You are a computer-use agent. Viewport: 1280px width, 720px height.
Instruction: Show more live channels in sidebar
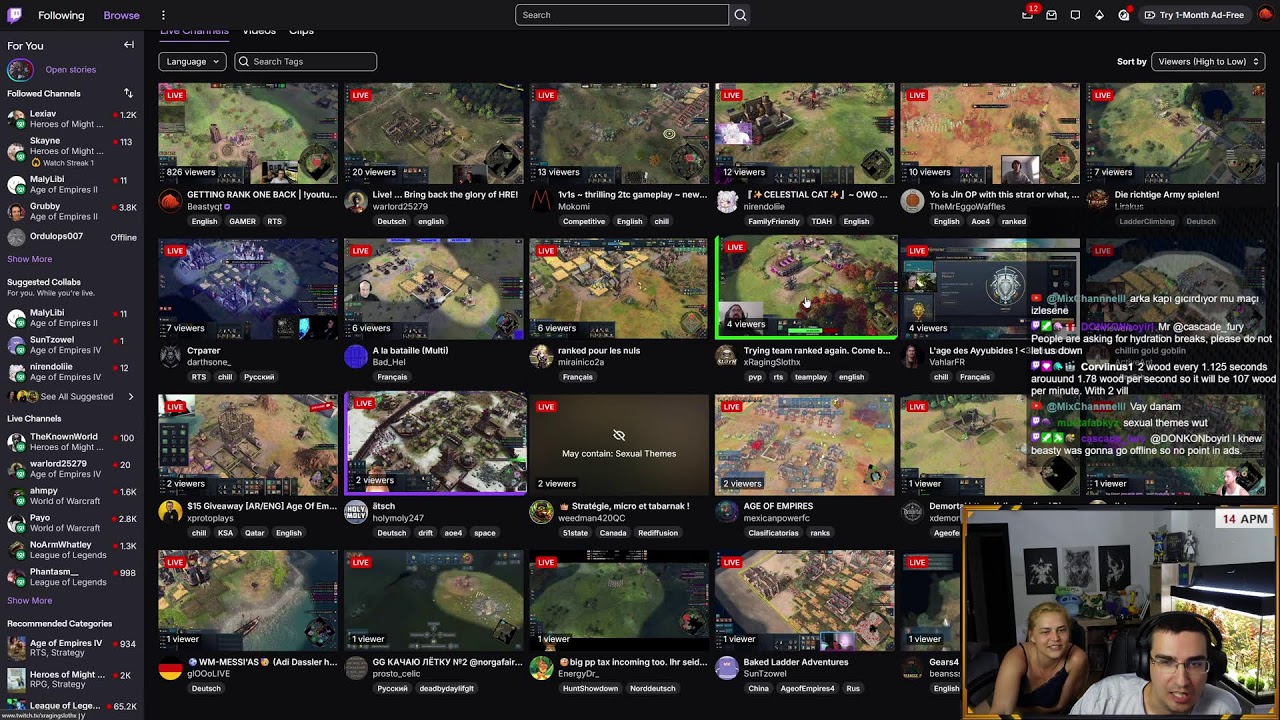pos(29,601)
